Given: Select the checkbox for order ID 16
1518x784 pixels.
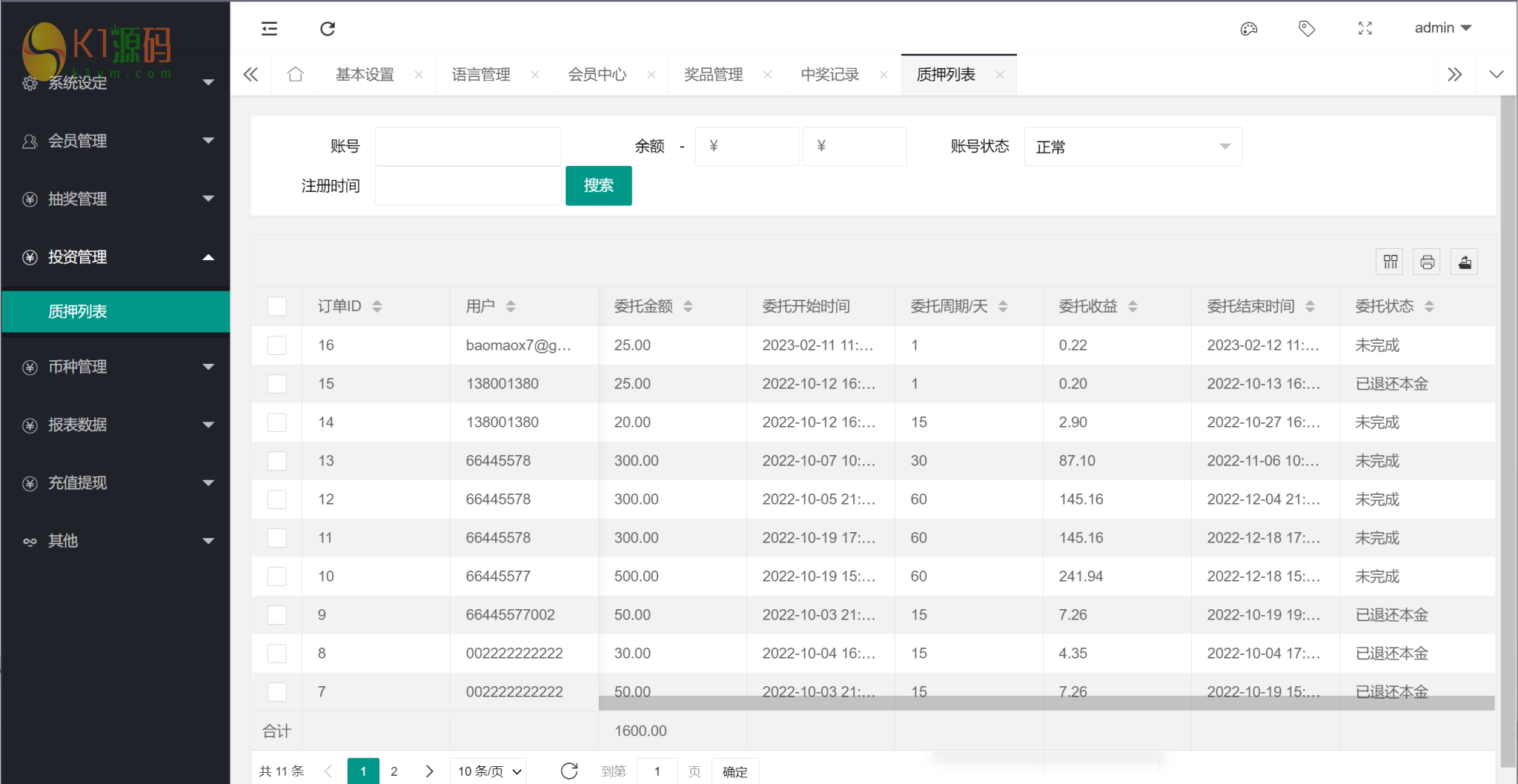Looking at the screenshot, I should tap(277, 345).
